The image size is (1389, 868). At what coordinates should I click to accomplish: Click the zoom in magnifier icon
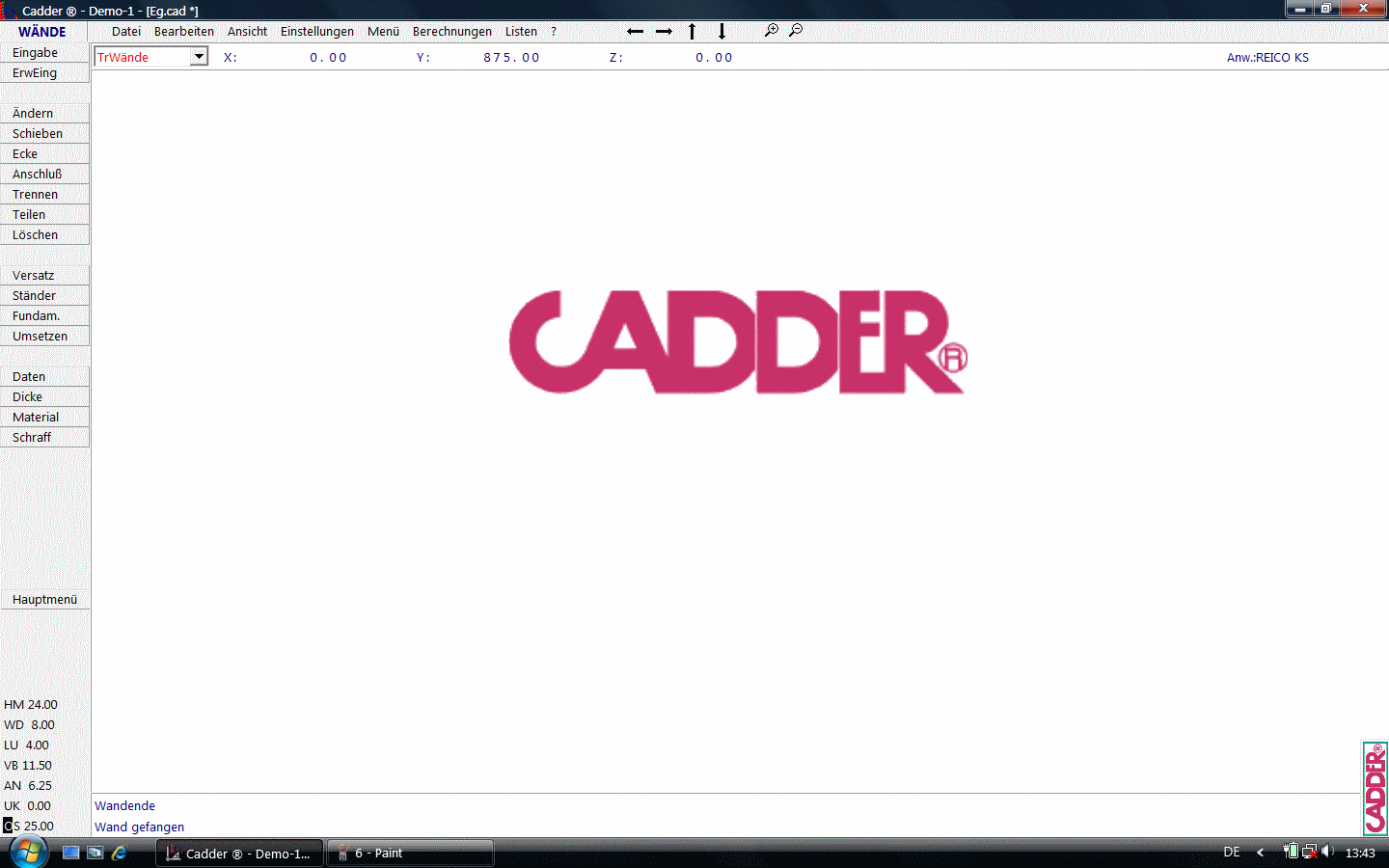point(772,31)
